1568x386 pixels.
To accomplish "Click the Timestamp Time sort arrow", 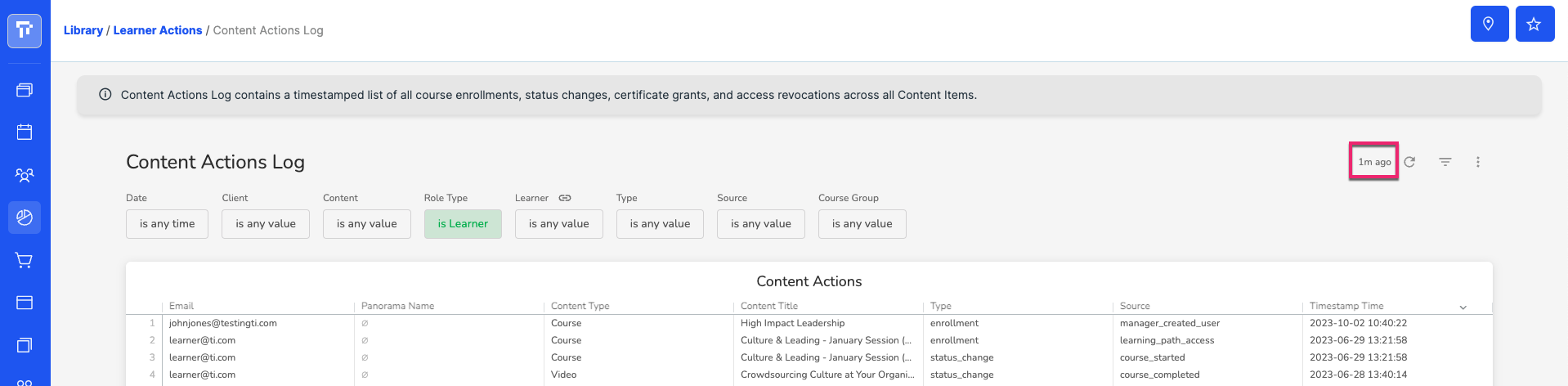I will 1463,307.
